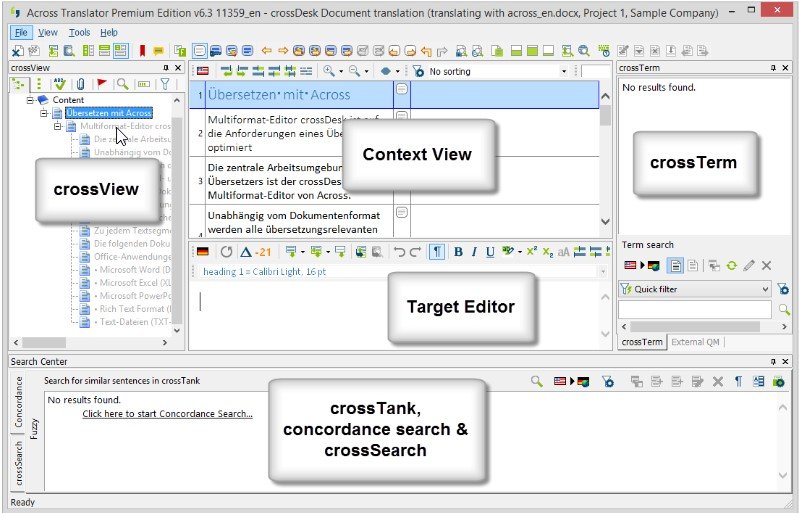Select Microsoft Word item in crossView tree
799x513 pixels.
135,269
